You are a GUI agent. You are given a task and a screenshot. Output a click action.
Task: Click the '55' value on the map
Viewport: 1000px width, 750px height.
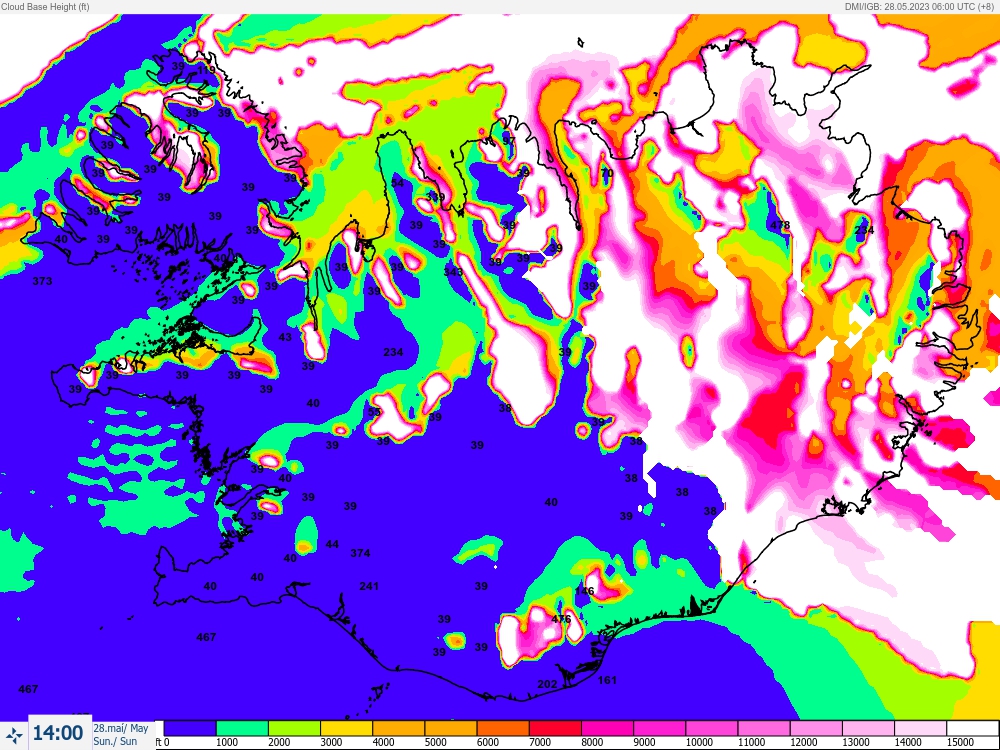[x=374, y=412]
